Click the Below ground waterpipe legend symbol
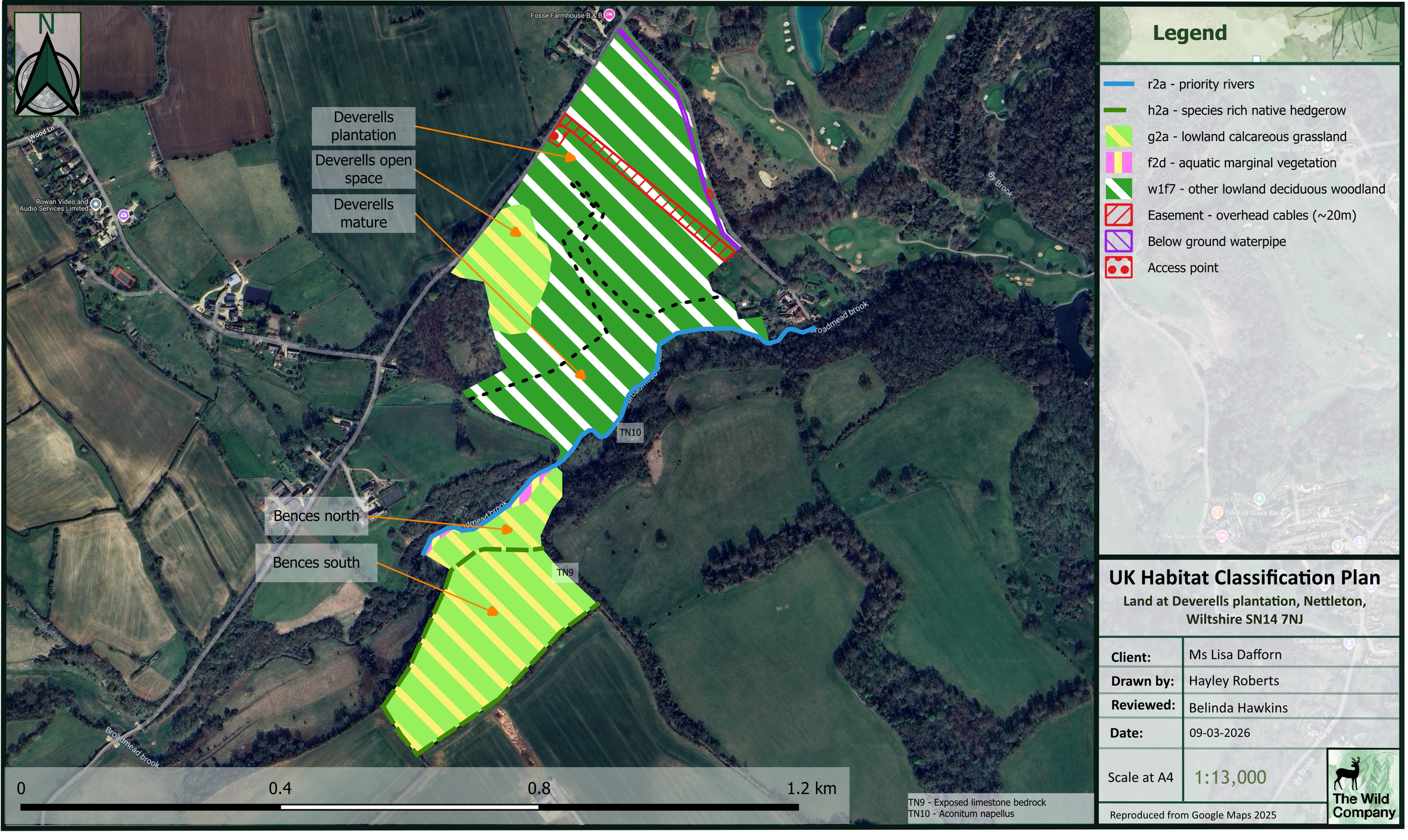 1119,242
